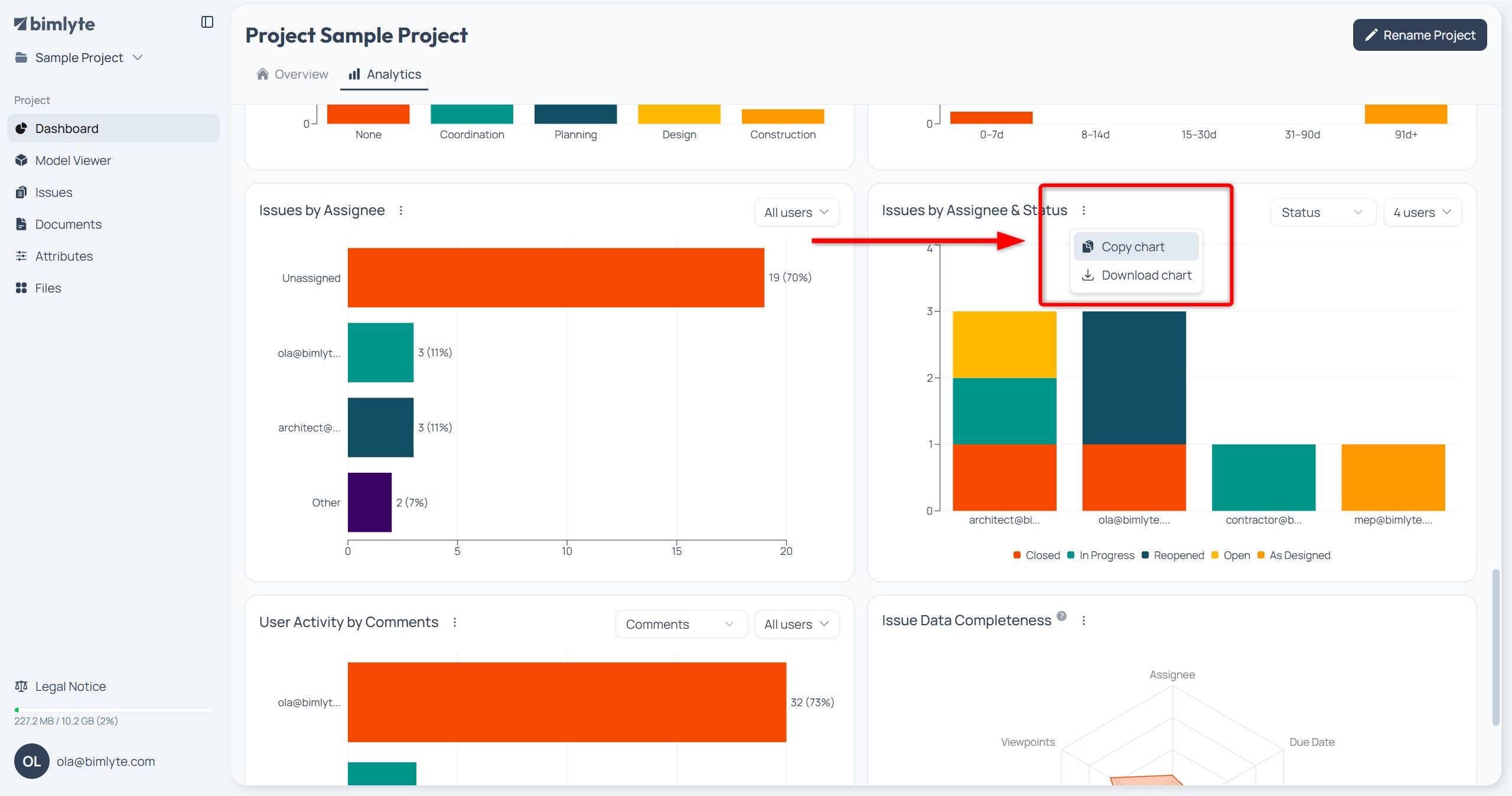Click the ola@bimlyte.com account label
The image size is (1512, 796).
tap(106, 761)
